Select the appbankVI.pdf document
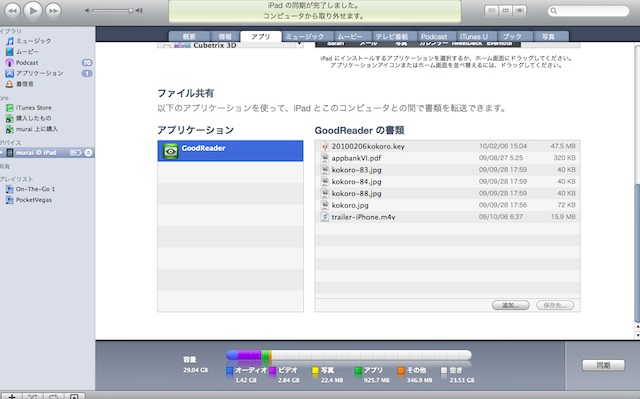The image size is (640, 399). 447,158
